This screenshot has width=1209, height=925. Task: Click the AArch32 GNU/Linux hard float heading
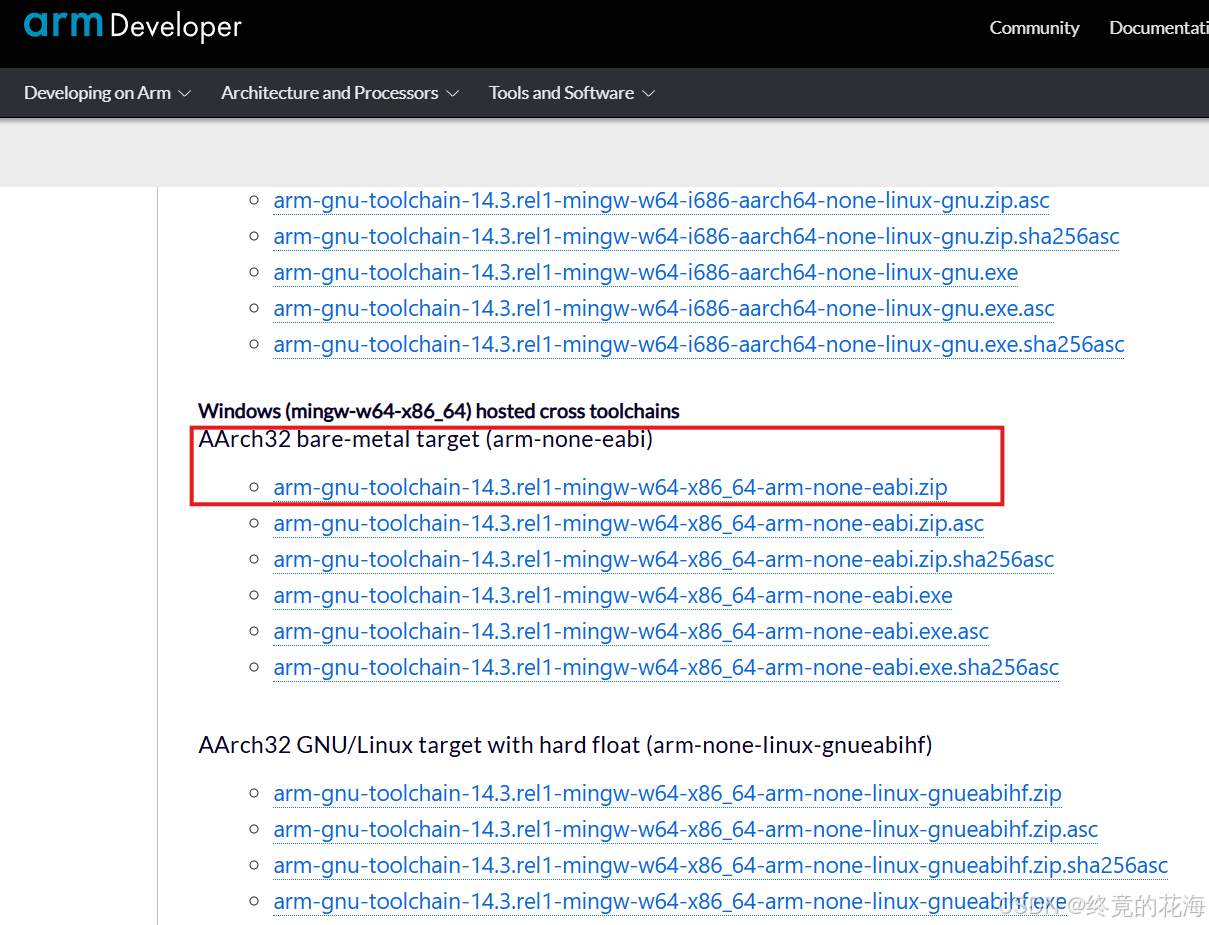pos(565,745)
